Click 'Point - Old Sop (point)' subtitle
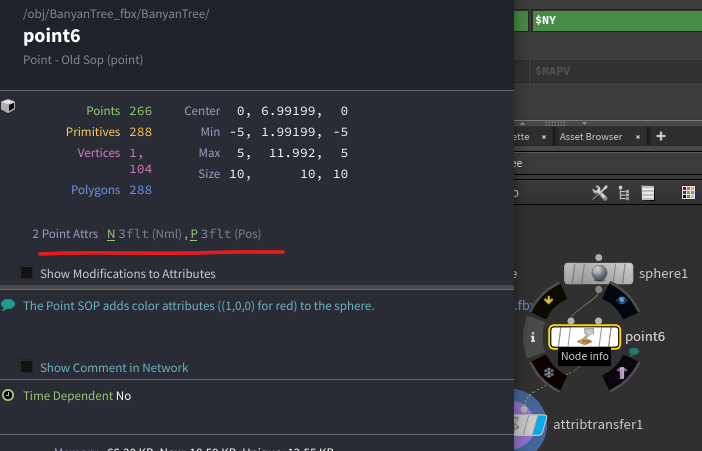Screen dimensions: 702x451 pos(83,60)
